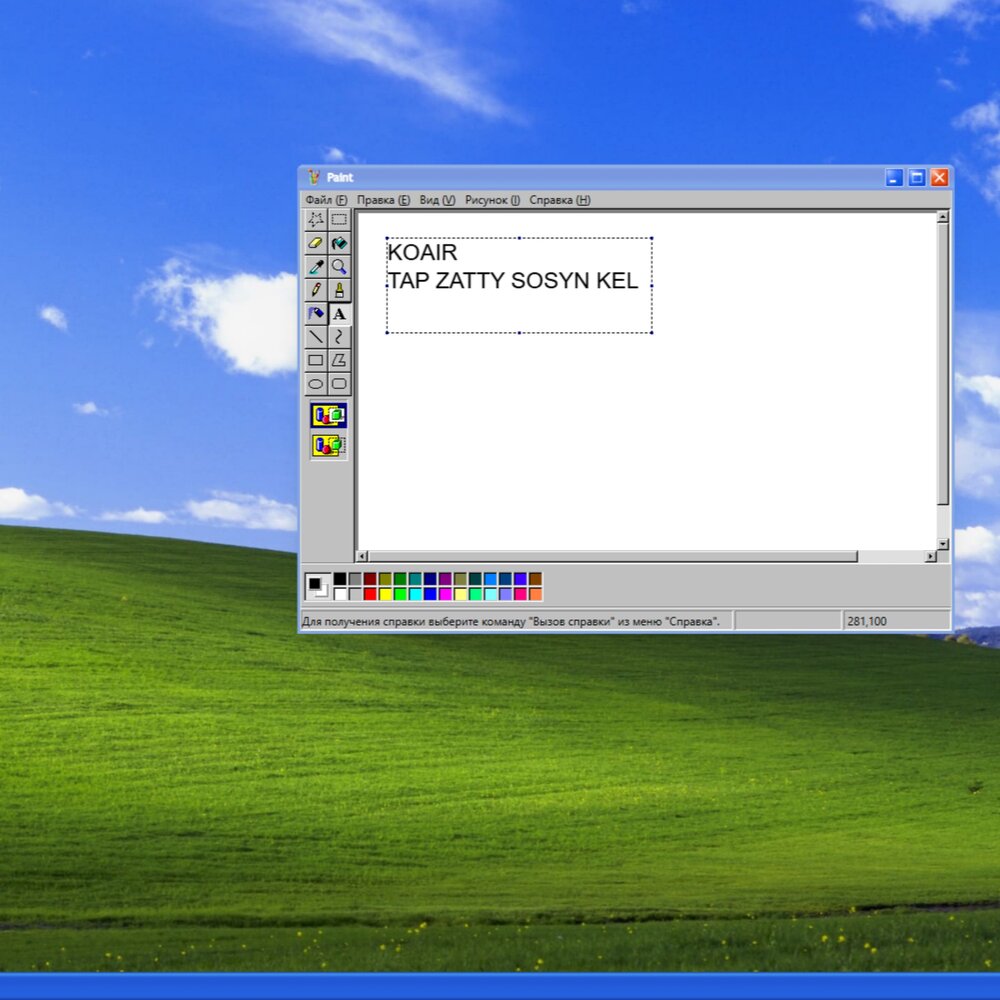
Task: Pick the Ellipse shape tool
Action: [316, 384]
